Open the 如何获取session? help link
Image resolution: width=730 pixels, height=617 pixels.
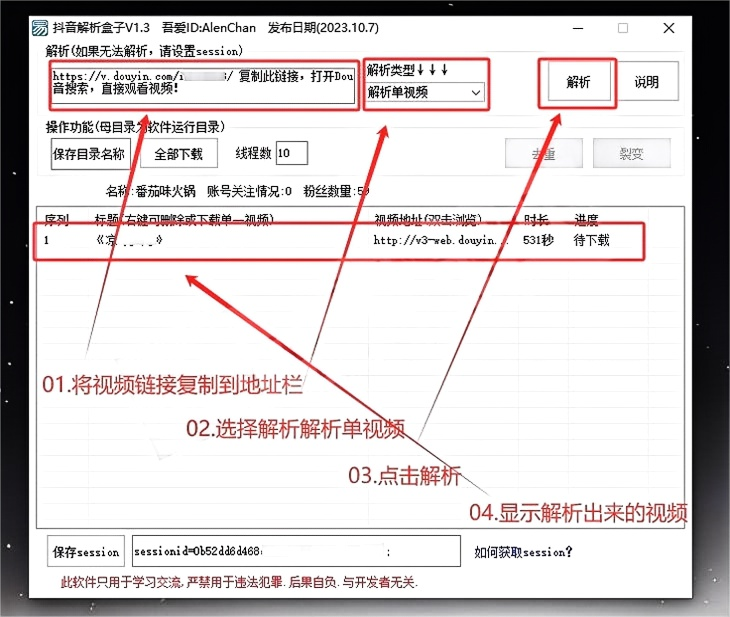pyautogui.click(x=523, y=552)
